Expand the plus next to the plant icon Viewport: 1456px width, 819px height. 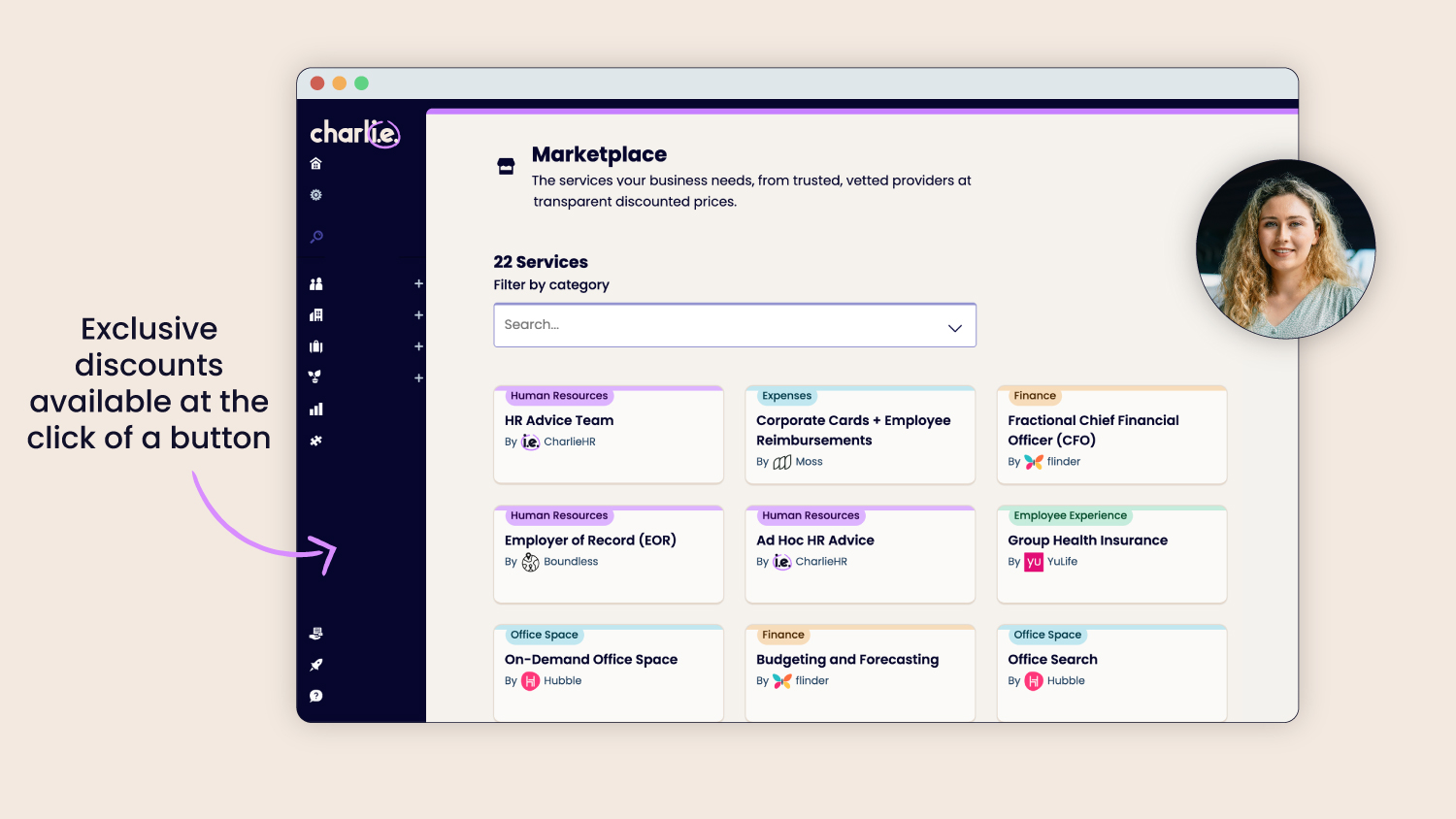click(x=418, y=377)
